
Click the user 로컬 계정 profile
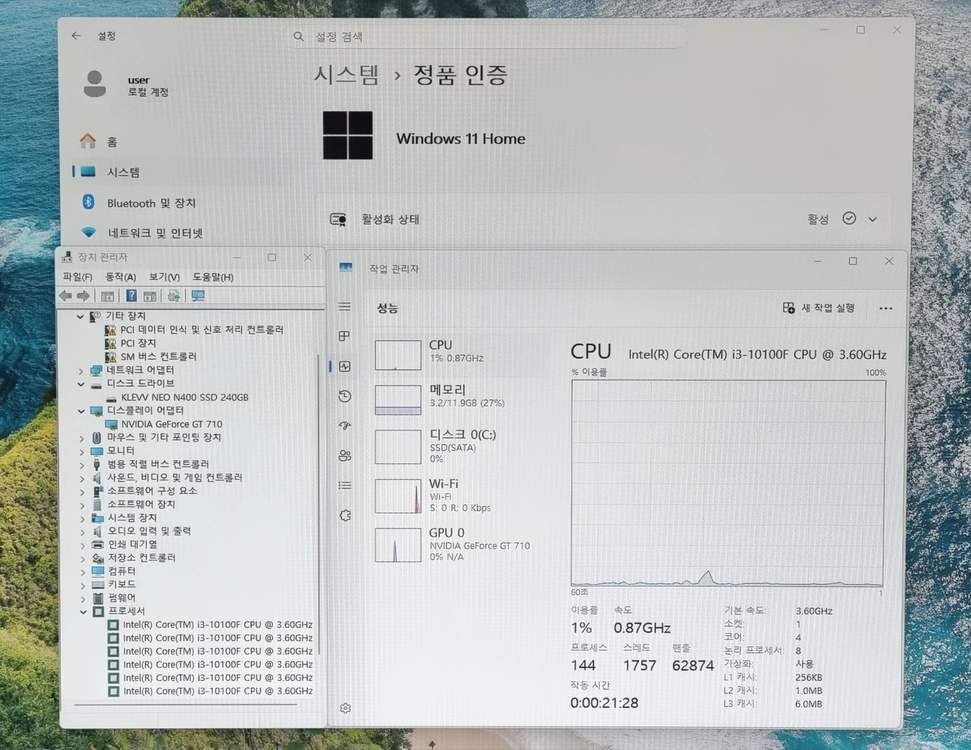click(126, 85)
